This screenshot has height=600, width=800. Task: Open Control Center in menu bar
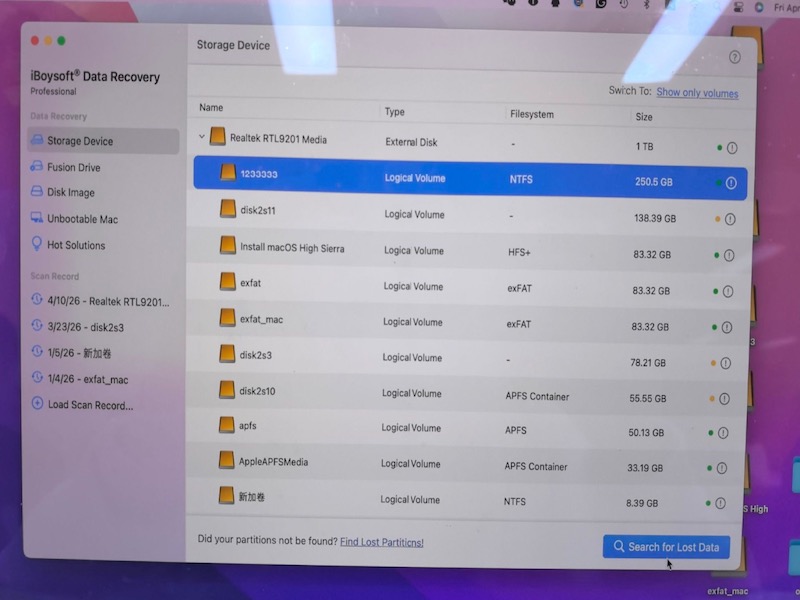tap(738, 7)
